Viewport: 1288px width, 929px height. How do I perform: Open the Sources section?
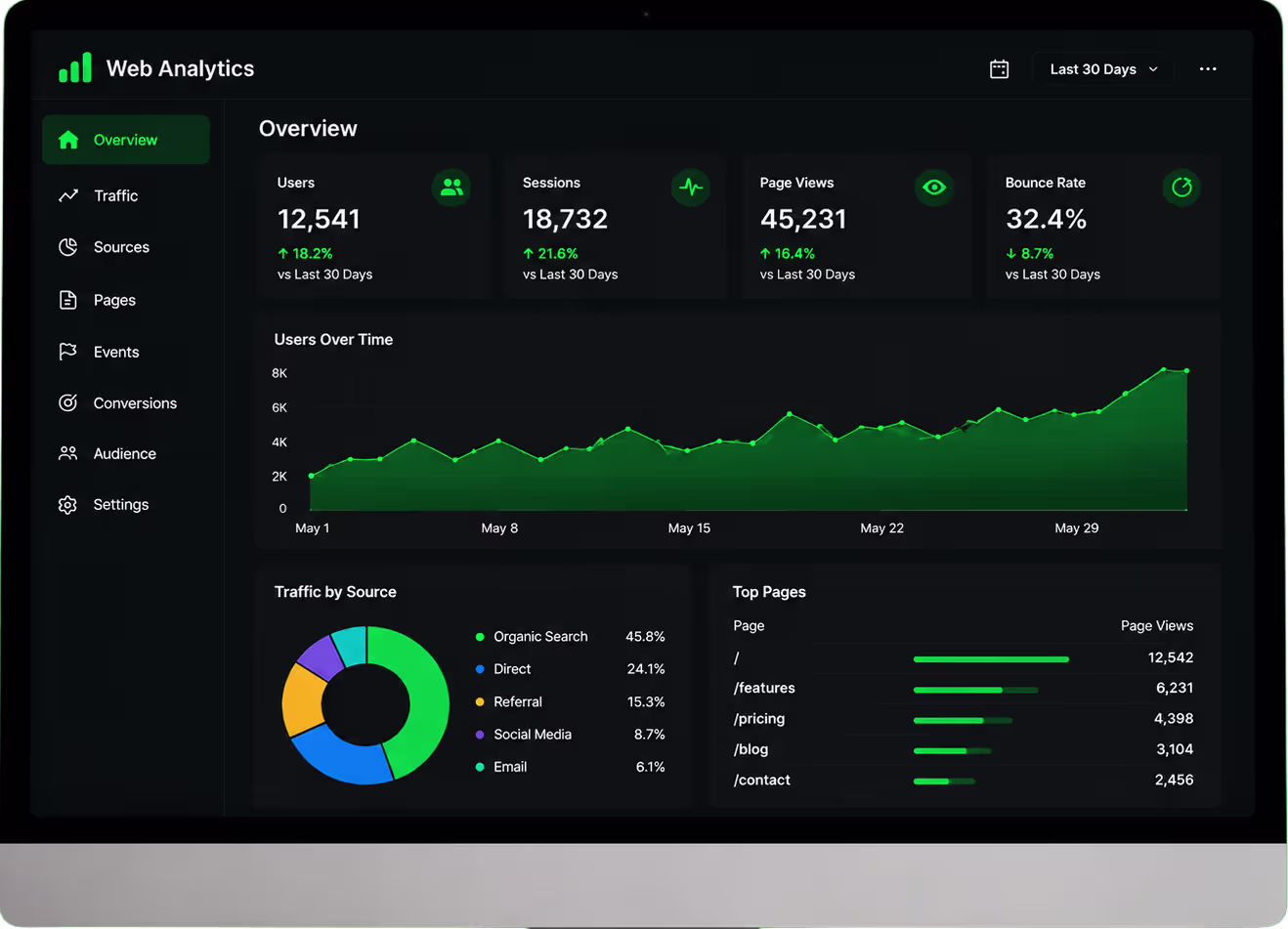121,247
